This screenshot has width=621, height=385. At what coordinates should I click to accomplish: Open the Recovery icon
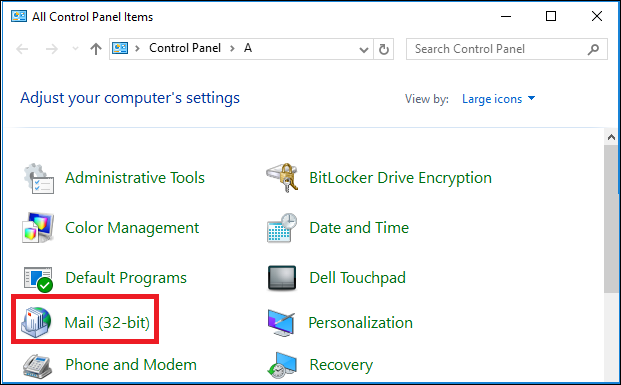[282, 365]
